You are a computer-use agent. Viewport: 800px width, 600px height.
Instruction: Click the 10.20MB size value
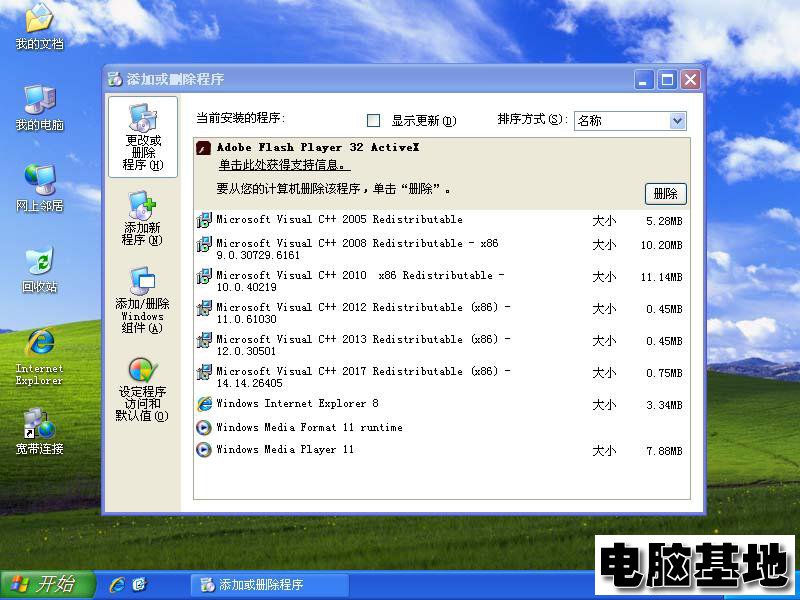(x=661, y=245)
